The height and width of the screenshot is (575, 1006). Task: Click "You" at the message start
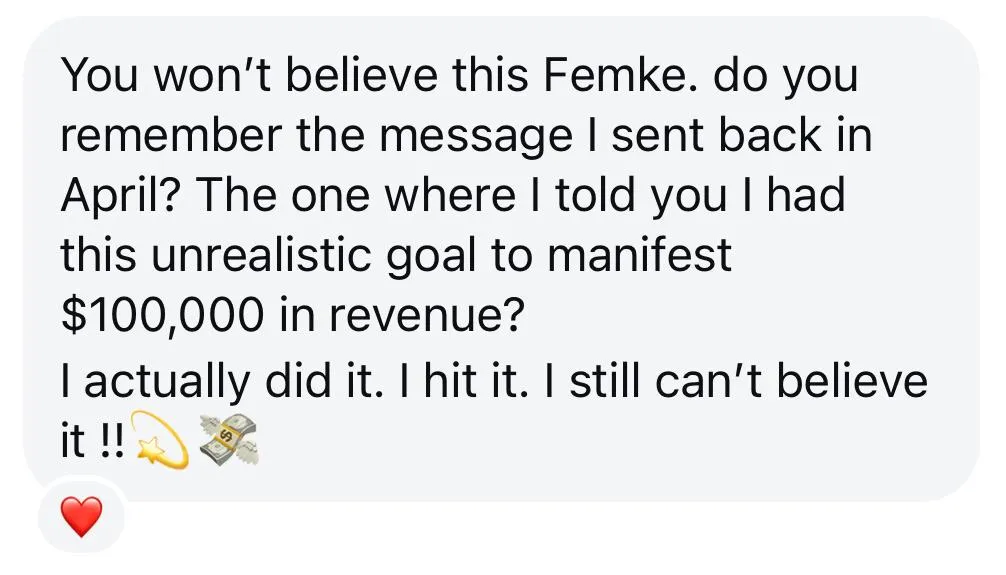(99, 75)
